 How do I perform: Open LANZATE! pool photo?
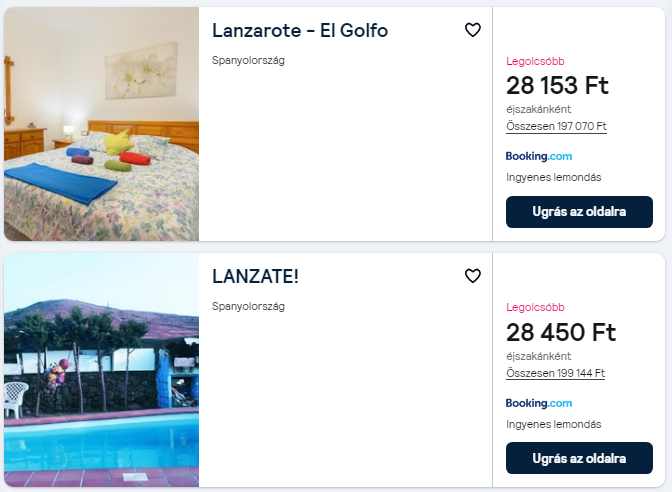(102, 370)
